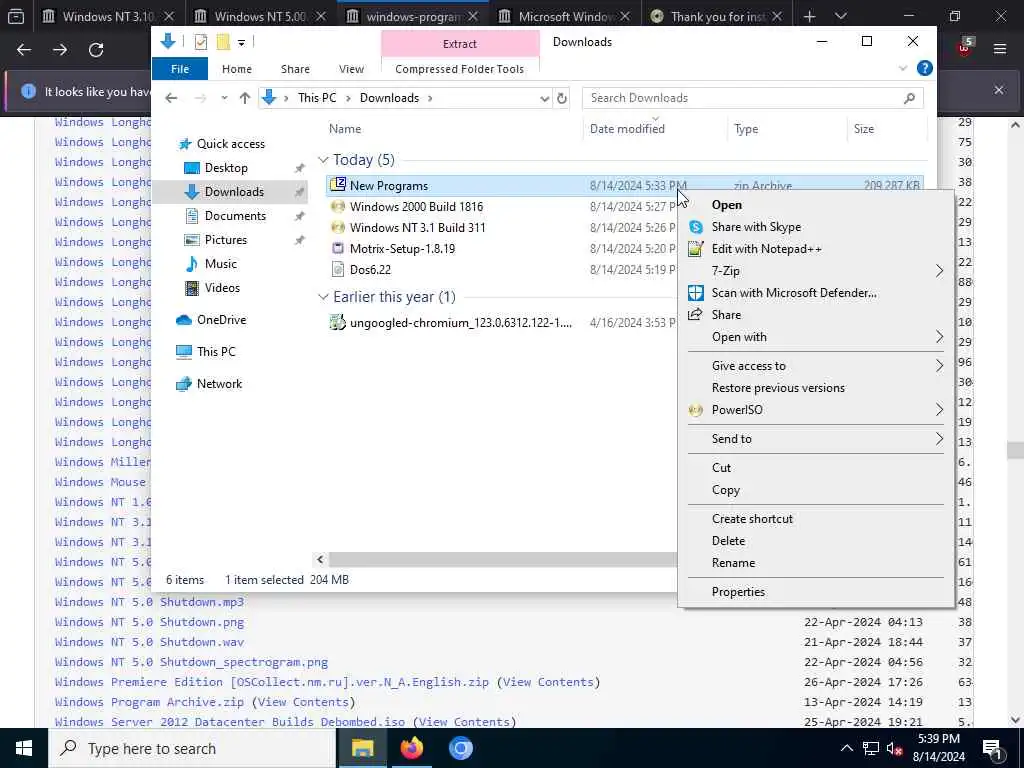
Task: Open the Music folder in sidebar
Action: (220, 264)
